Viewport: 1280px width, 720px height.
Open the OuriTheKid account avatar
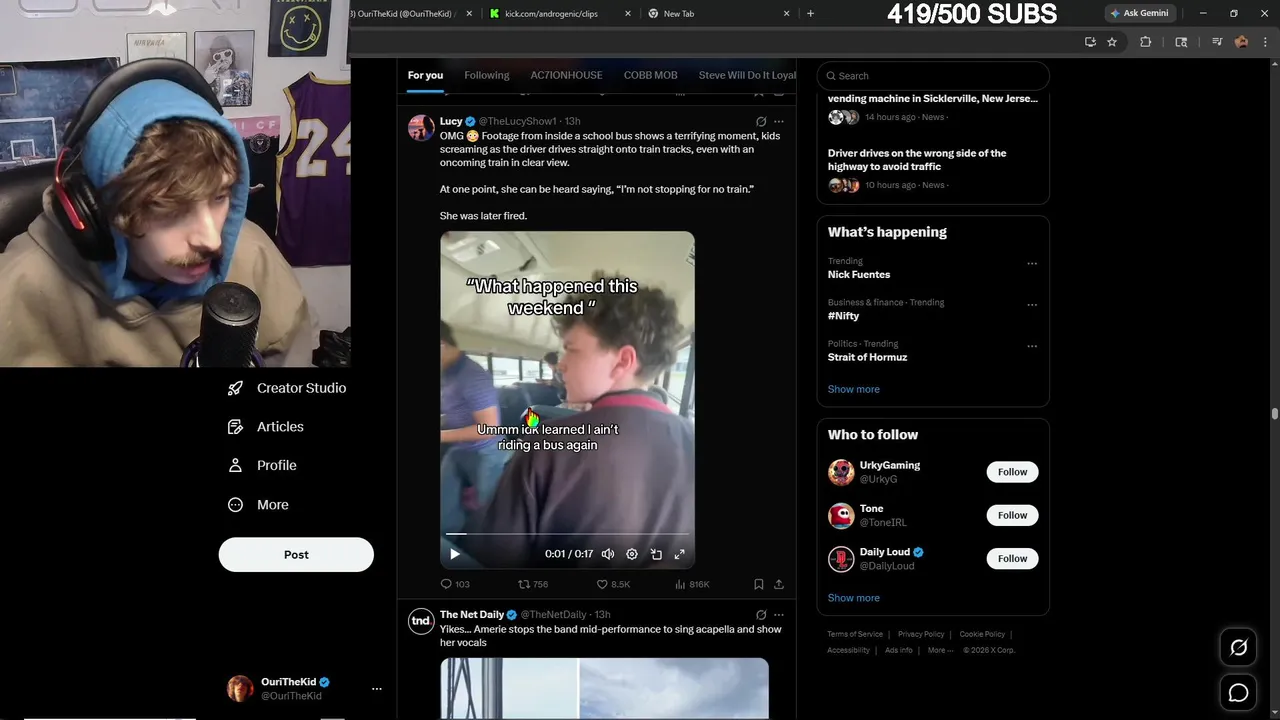tap(240, 689)
